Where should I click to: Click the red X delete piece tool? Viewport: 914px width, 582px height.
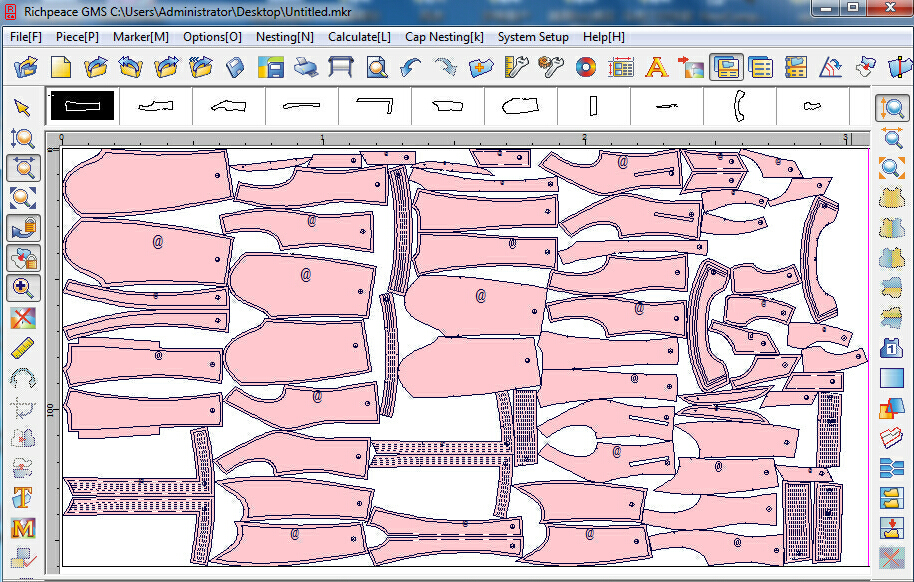point(23,318)
